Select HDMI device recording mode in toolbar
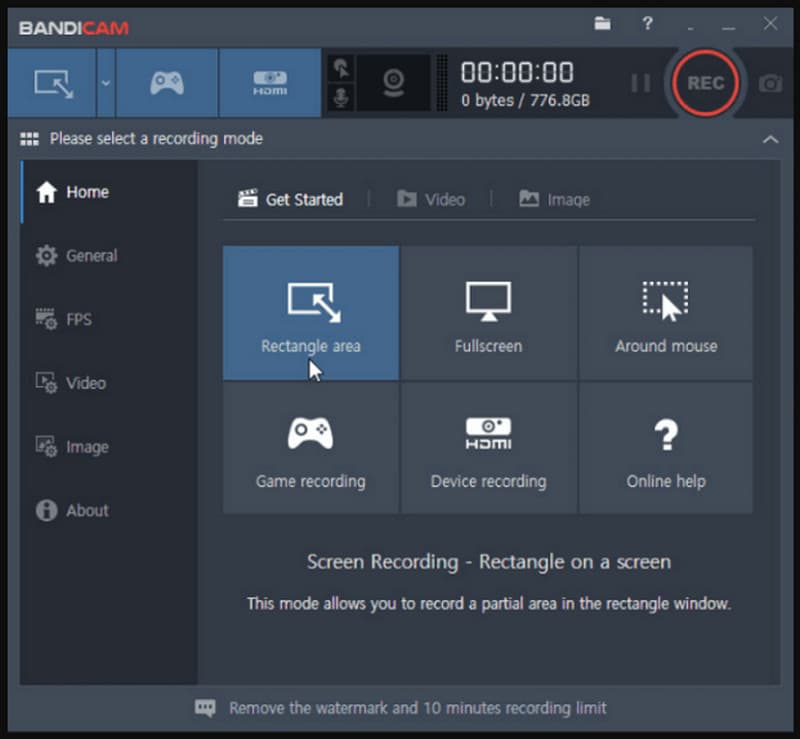The image size is (800, 739). click(269, 83)
